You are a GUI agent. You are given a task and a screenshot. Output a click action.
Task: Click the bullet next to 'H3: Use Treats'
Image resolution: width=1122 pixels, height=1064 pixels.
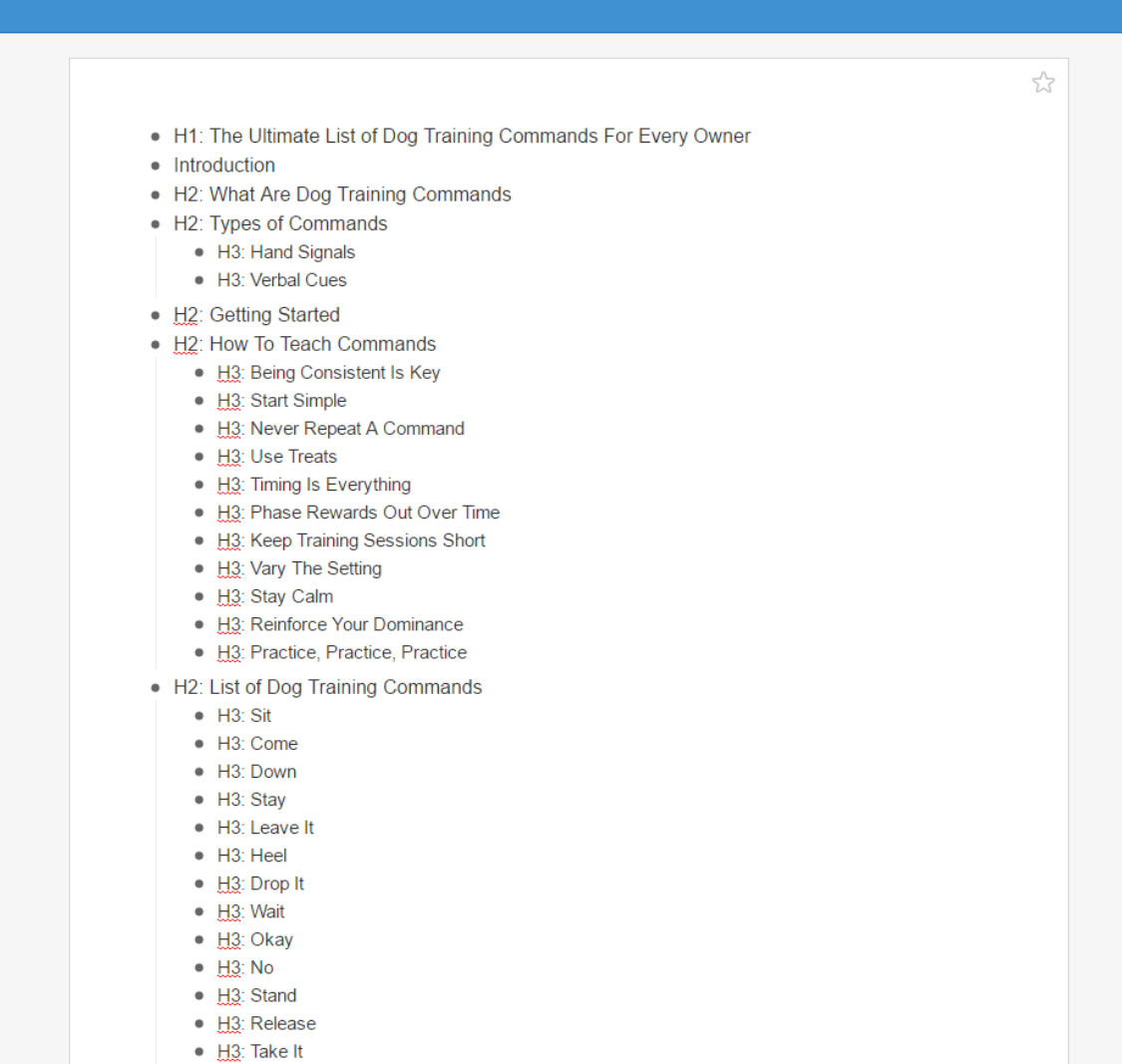pos(199,458)
